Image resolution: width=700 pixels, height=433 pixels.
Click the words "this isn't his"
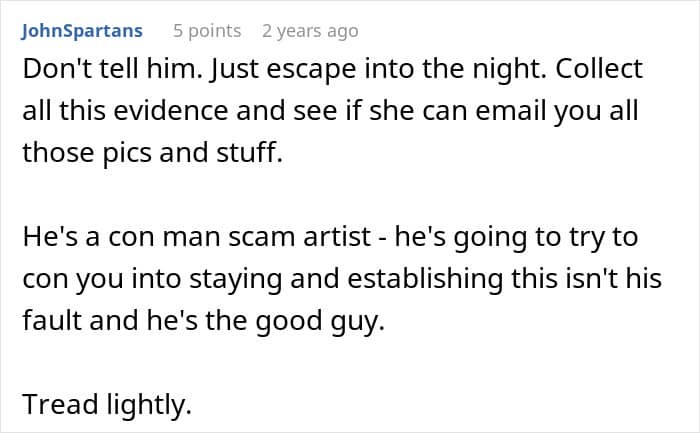coord(586,279)
